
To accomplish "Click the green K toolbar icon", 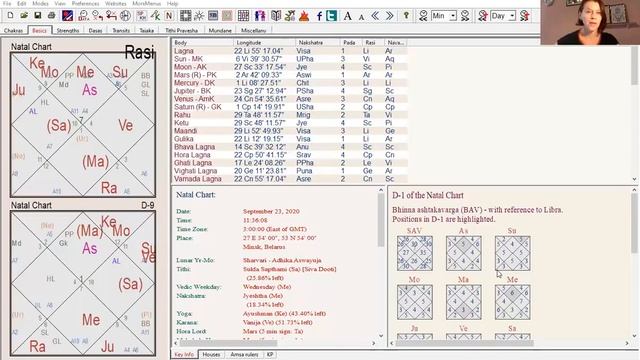I will tap(156, 16).
